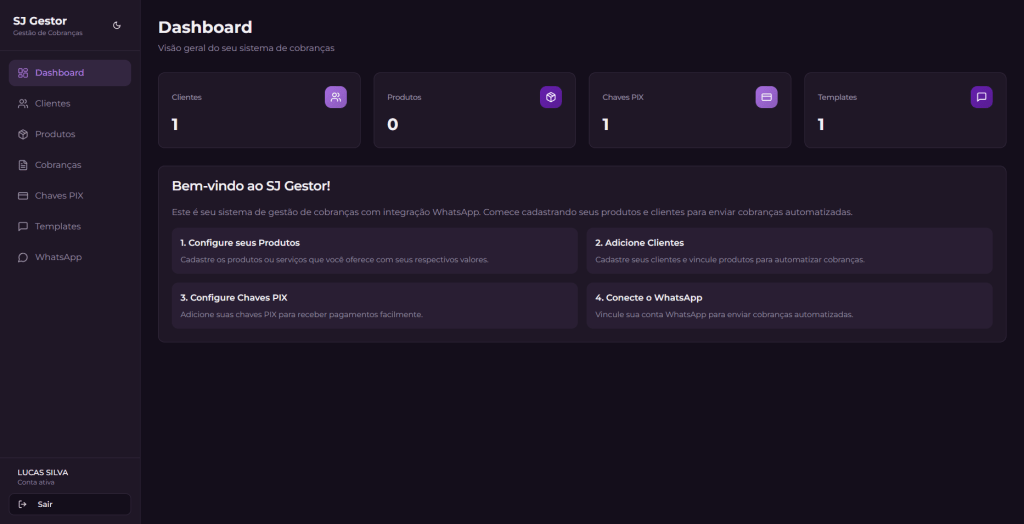The height and width of the screenshot is (524, 1024).
Task: Select the SJ Gestor logo title
Action: 40,21
